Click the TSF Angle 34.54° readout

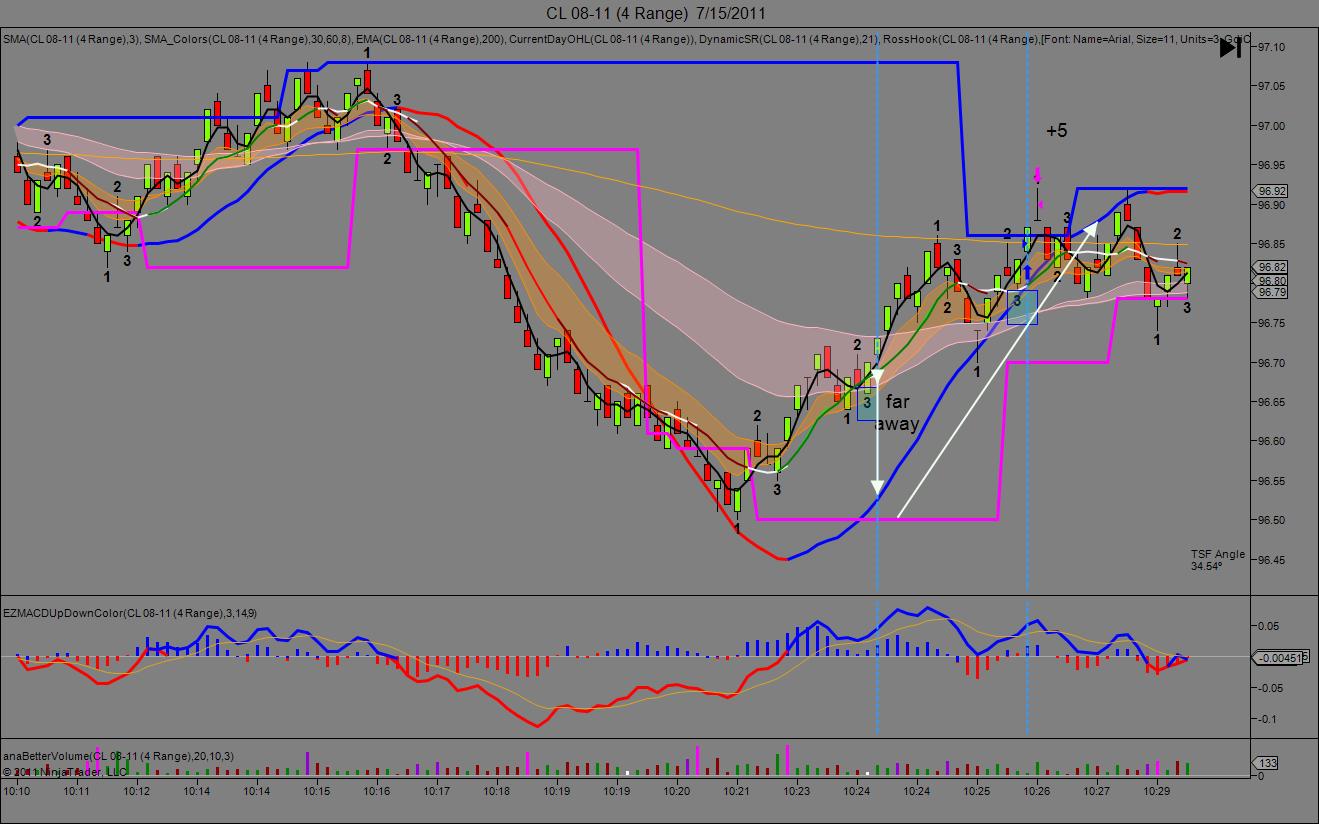(x=1218, y=560)
